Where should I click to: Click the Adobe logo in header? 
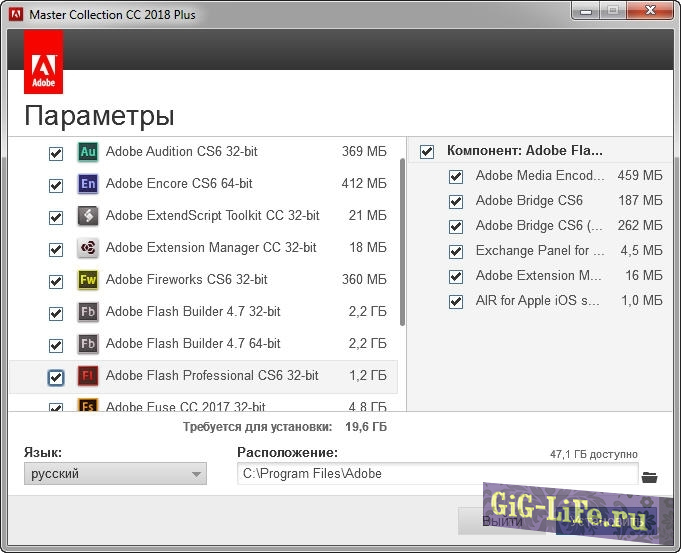point(43,61)
